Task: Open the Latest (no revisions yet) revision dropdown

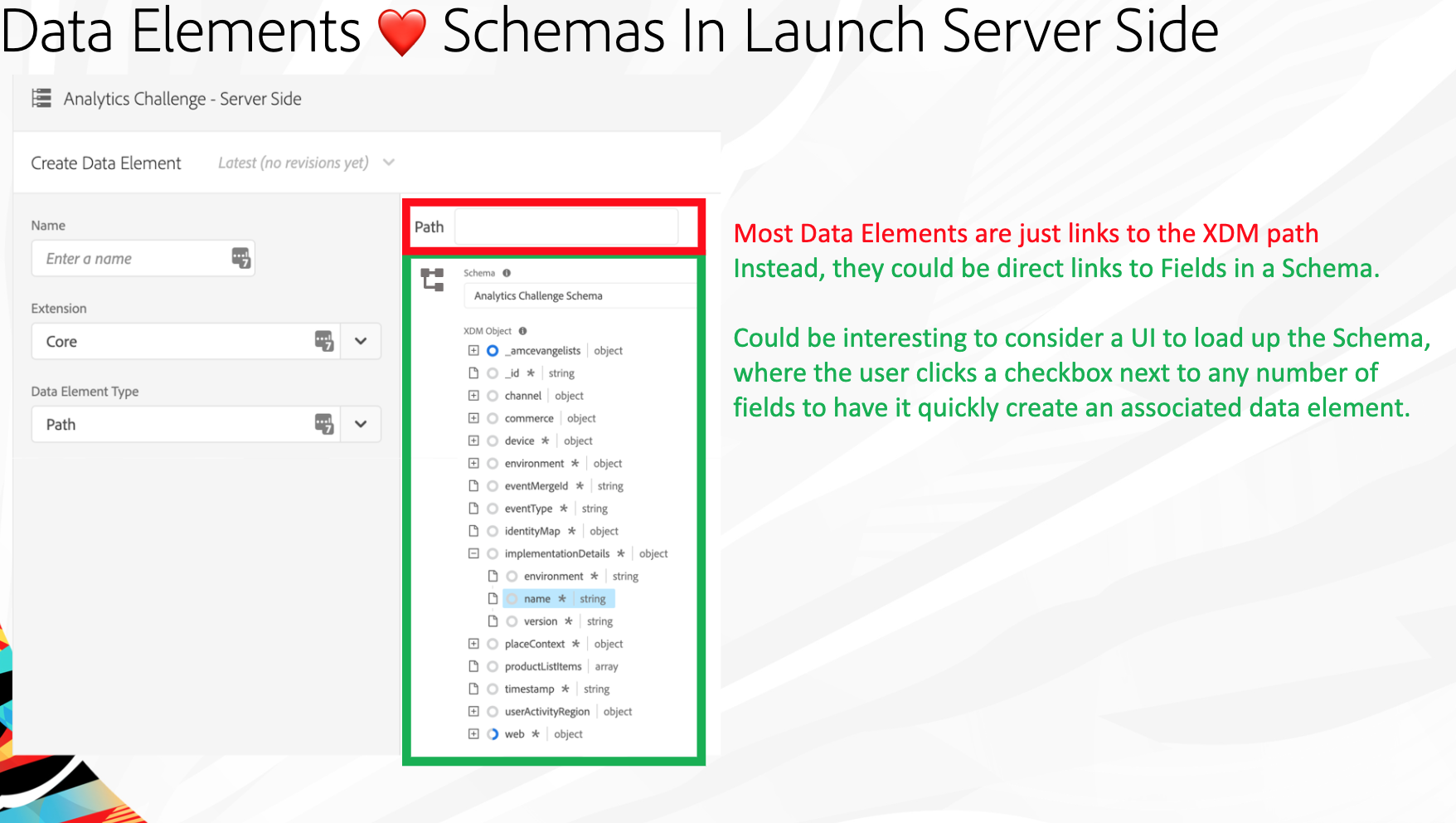Action: (x=389, y=163)
